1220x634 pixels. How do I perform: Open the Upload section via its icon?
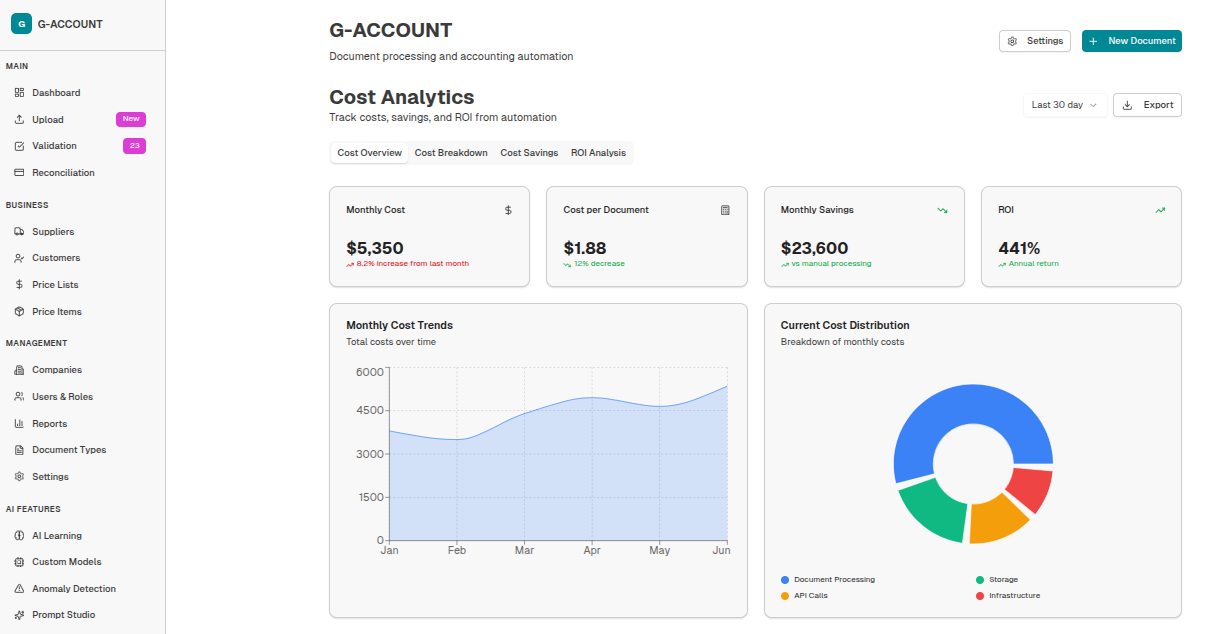click(x=18, y=119)
